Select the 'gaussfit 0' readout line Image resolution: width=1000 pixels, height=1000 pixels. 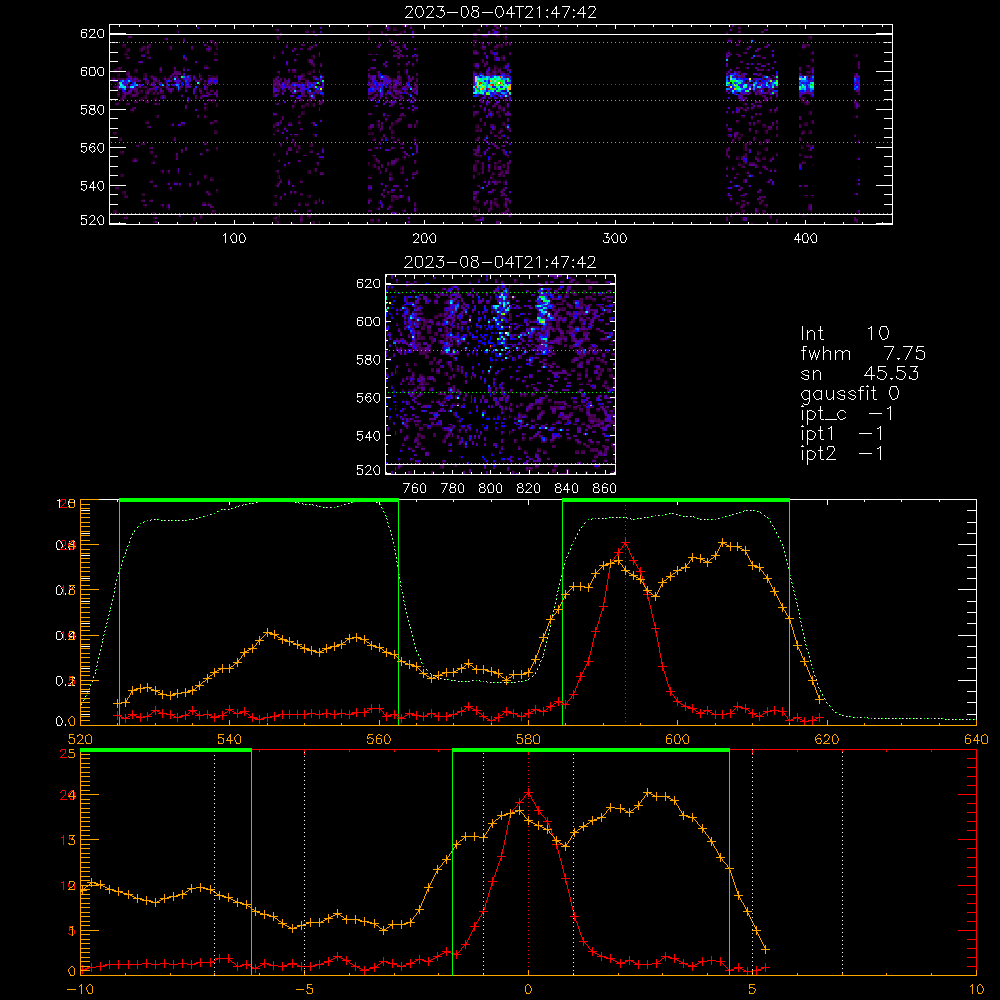[850, 393]
